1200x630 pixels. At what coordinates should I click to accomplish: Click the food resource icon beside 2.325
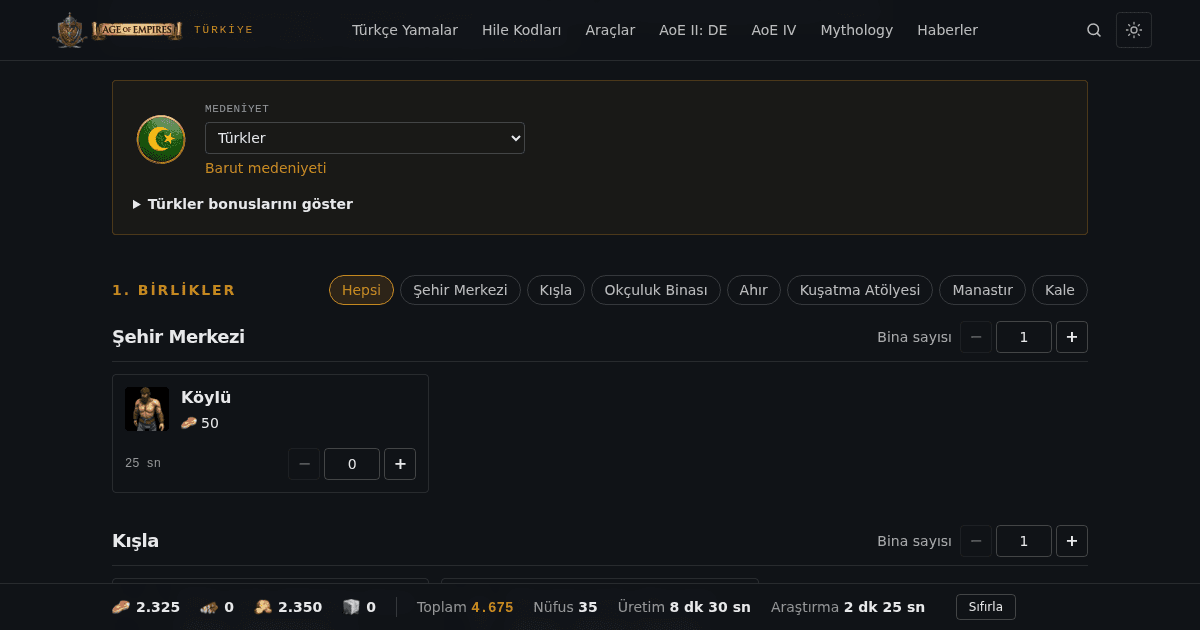click(121, 607)
